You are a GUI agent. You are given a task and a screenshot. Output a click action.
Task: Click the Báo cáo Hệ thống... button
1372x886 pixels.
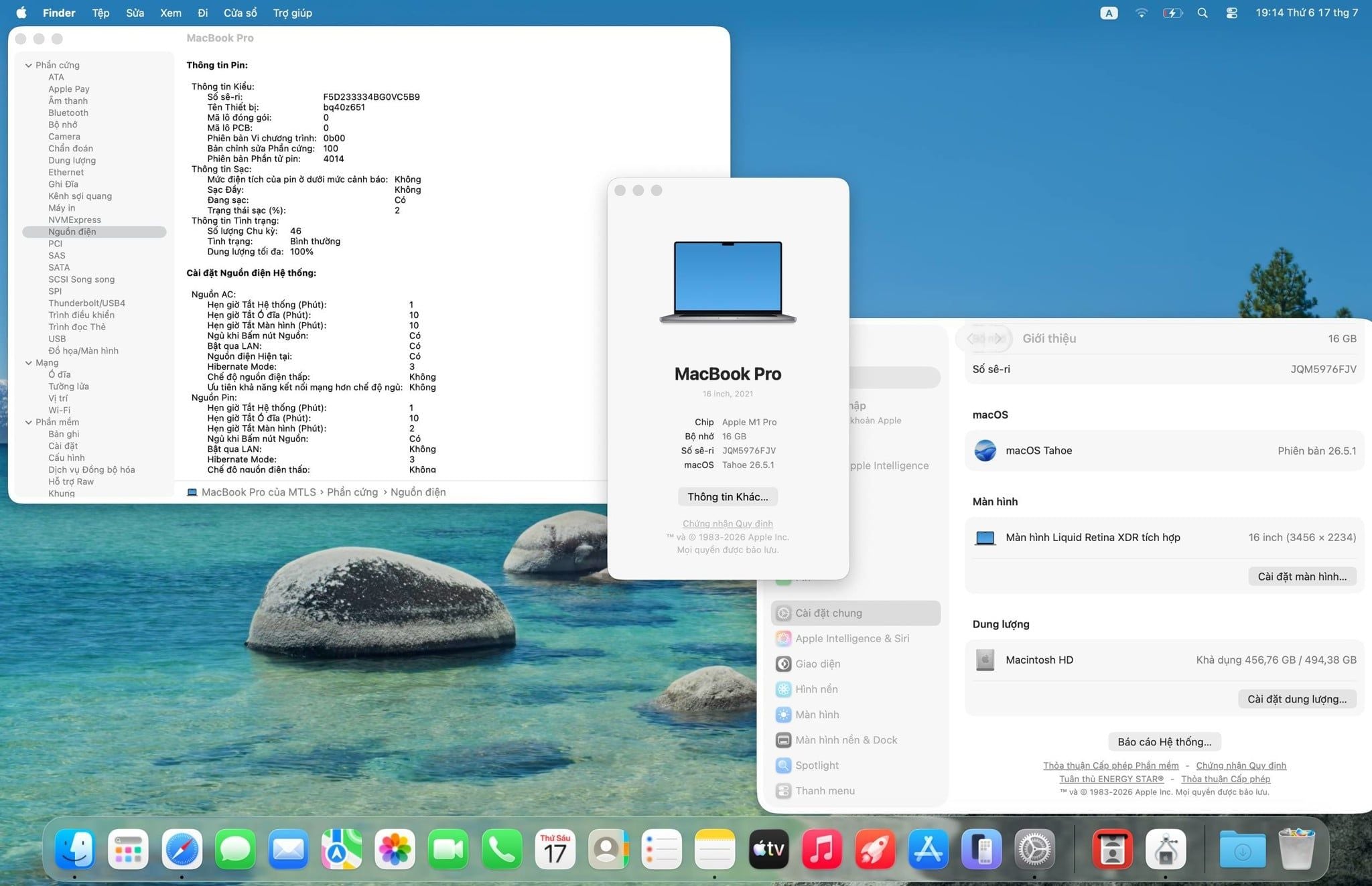(1164, 741)
